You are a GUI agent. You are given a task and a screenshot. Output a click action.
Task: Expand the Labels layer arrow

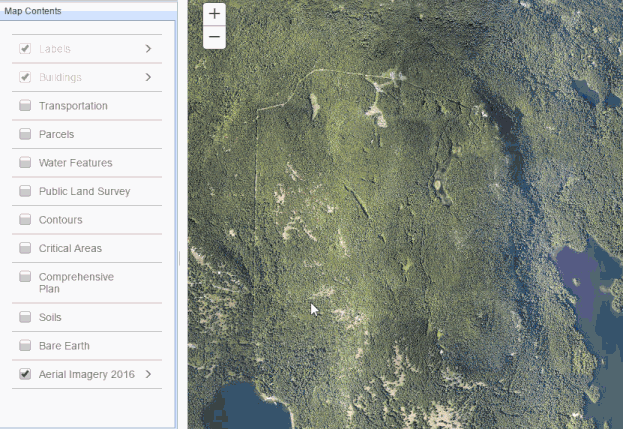coord(148,48)
